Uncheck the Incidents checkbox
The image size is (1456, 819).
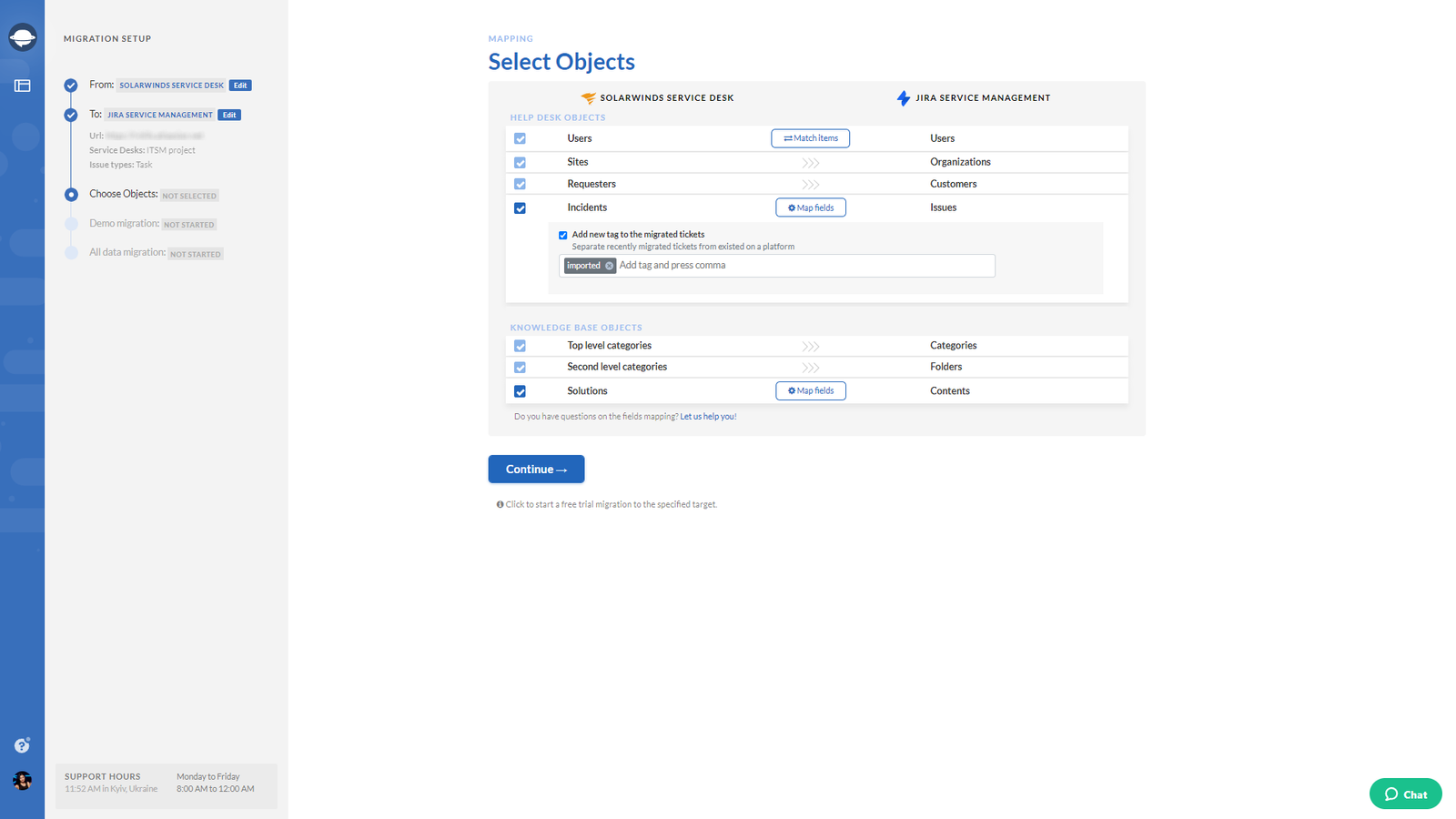coord(520,208)
